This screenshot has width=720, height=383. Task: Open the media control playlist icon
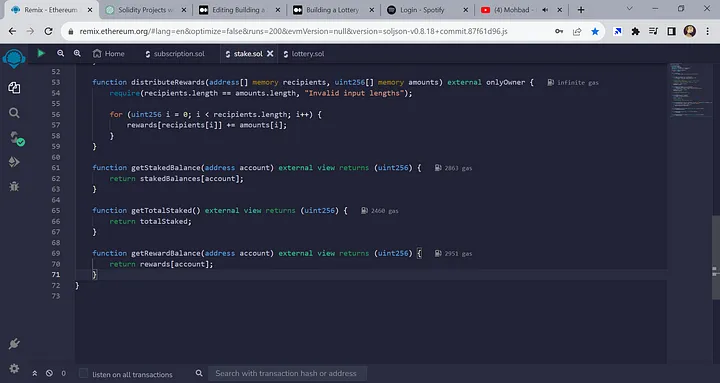[x=653, y=31]
